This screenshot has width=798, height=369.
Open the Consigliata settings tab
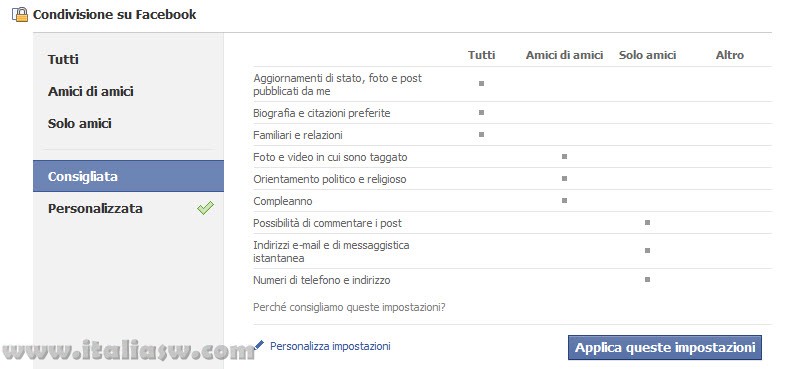[128, 176]
